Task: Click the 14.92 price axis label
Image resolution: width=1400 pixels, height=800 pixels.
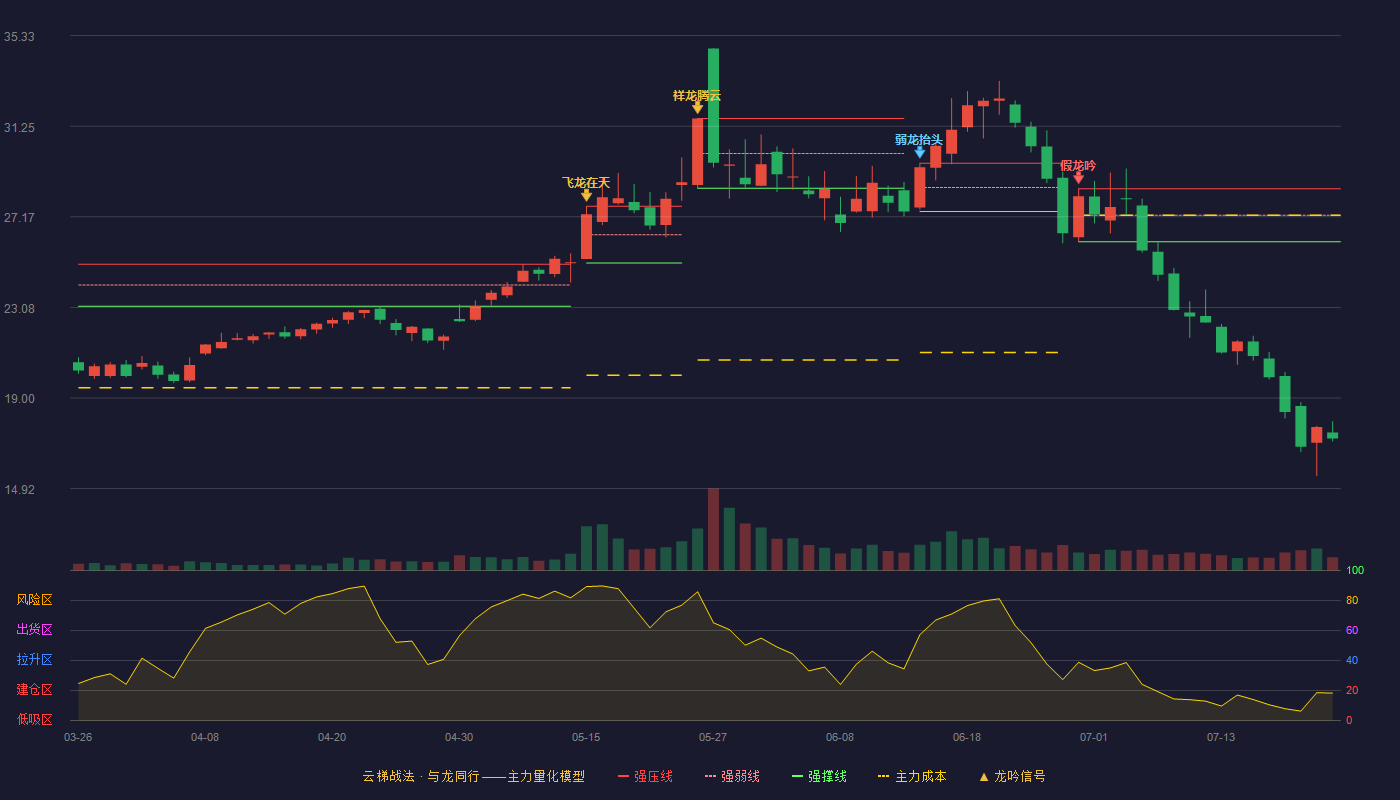Action: pos(19,490)
